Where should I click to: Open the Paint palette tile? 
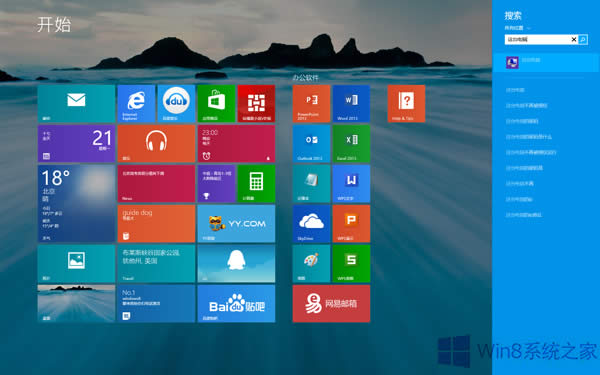click(311, 263)
